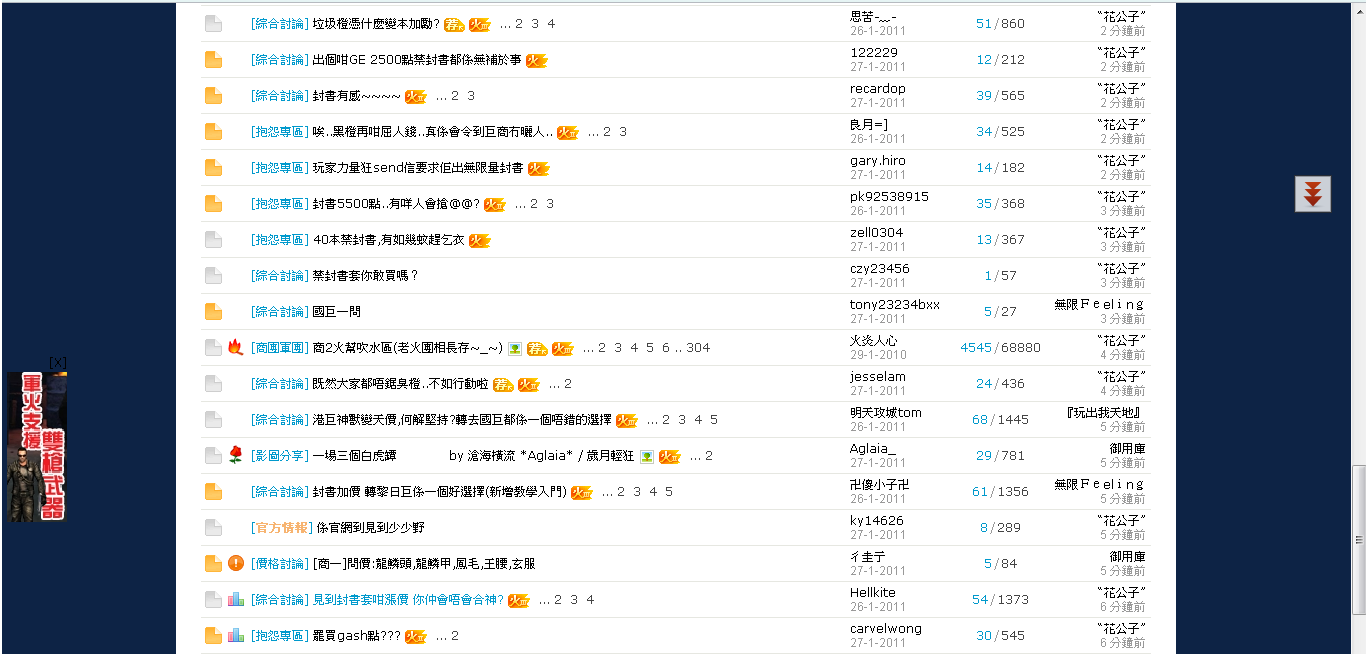
Task: Click the hot badge on 玩家力量狂send信
Action: pyautogui.click(x=539, y=168)
